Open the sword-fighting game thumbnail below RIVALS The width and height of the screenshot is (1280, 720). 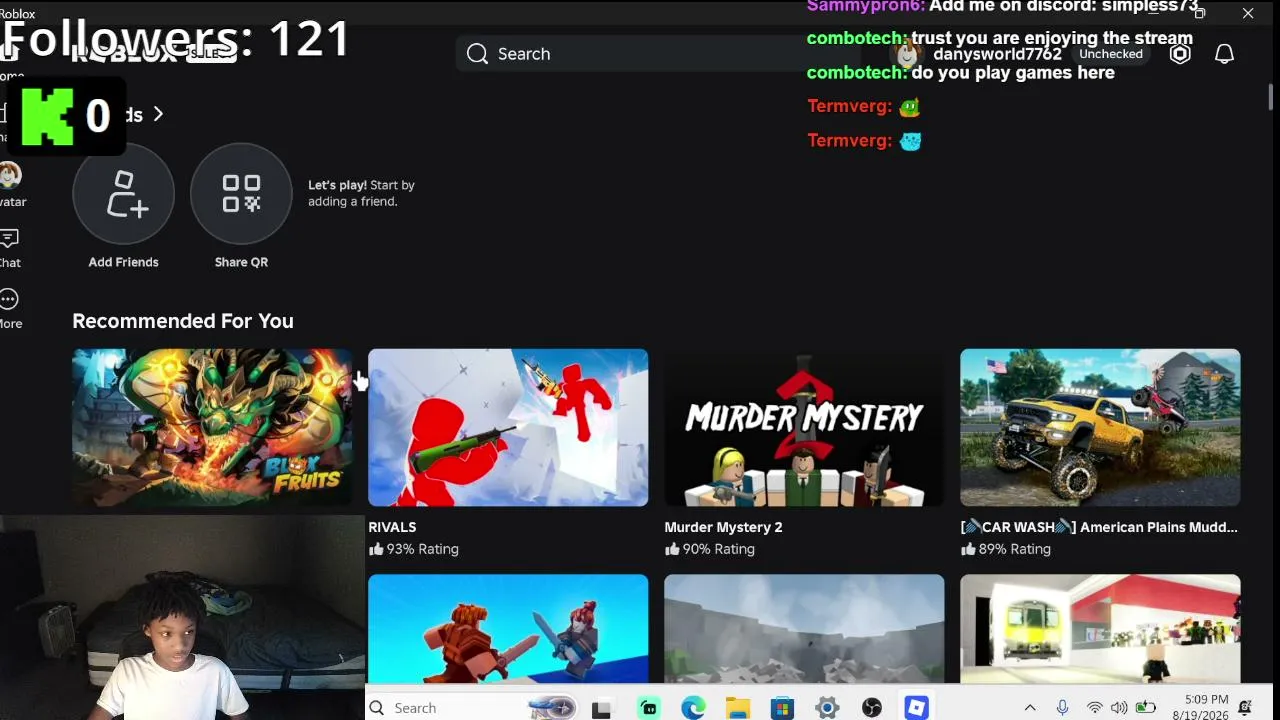click(x=508, y=629)
